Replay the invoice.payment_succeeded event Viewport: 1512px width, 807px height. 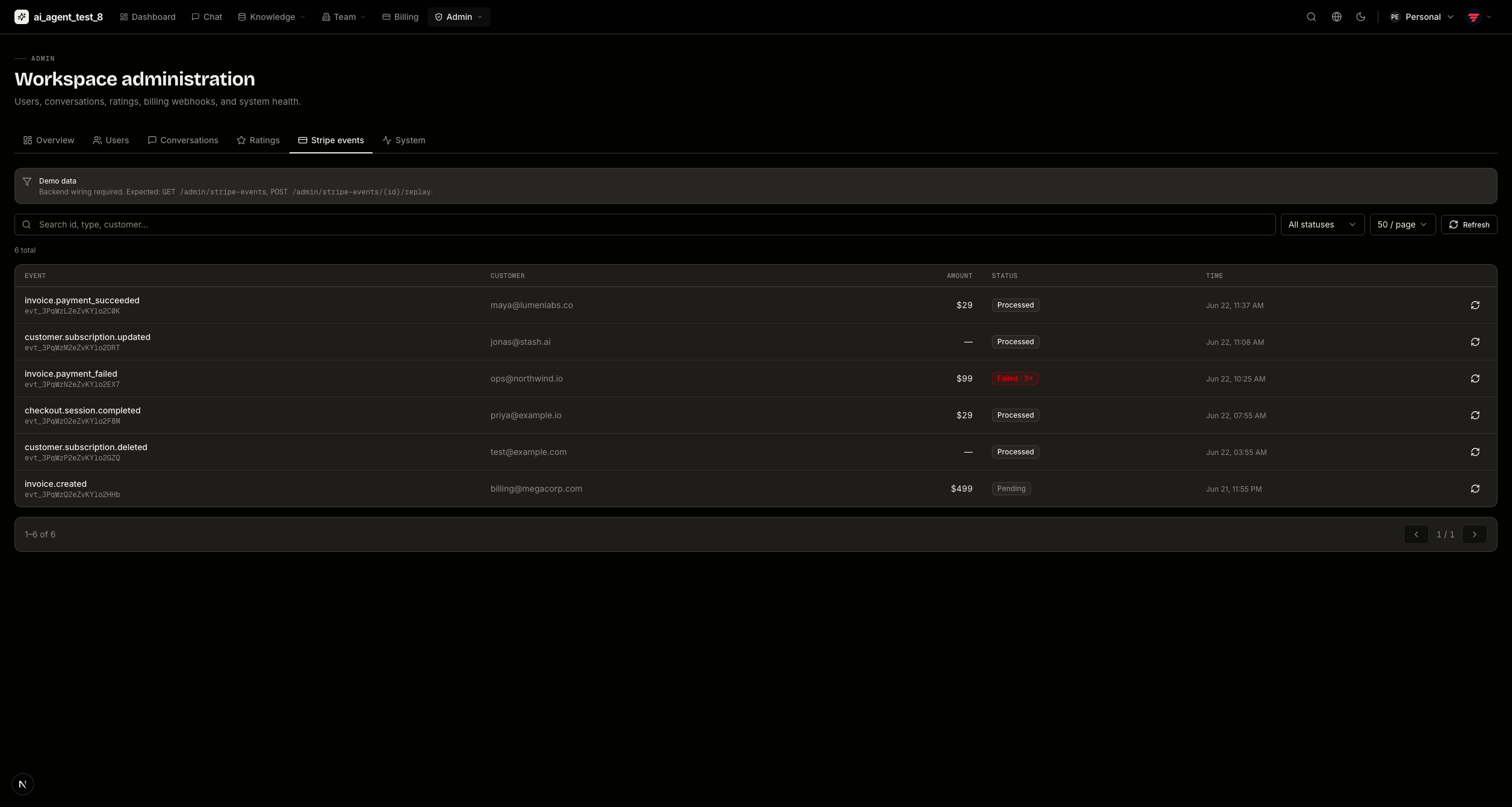1475,305
